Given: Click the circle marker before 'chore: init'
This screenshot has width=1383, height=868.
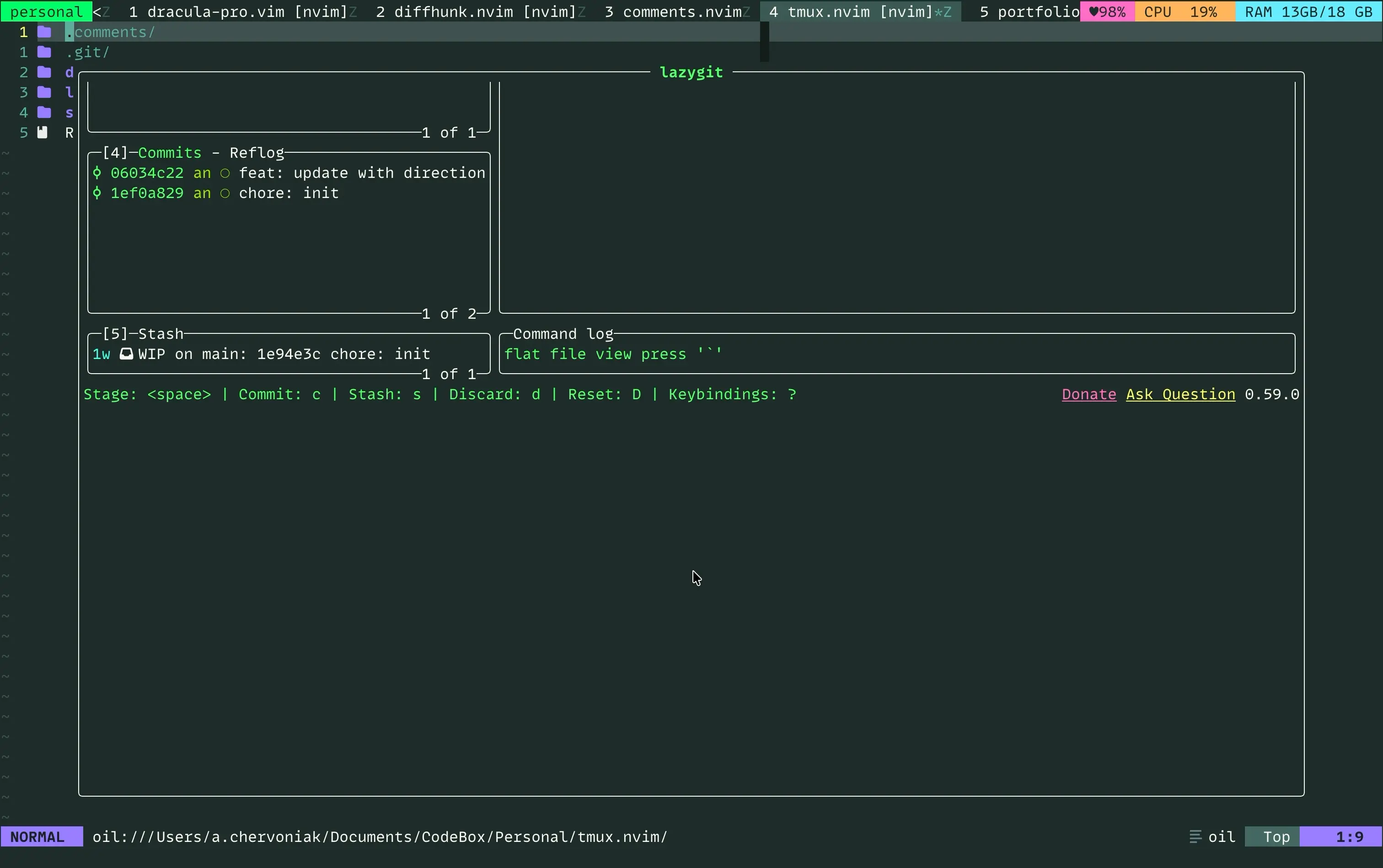Looking at the screenshot, I should 225,193.
